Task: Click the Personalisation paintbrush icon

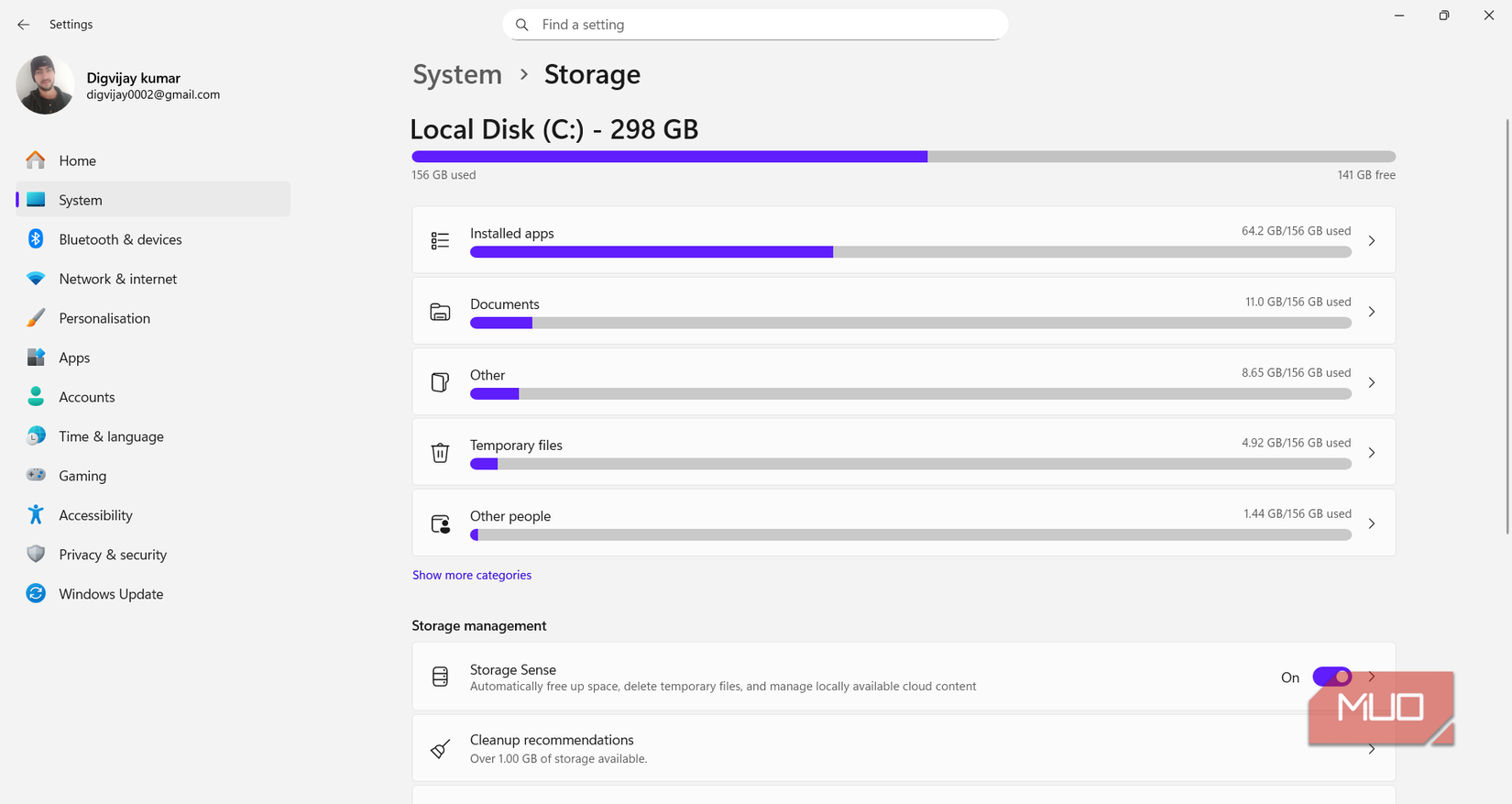Action: pos(36,317)
